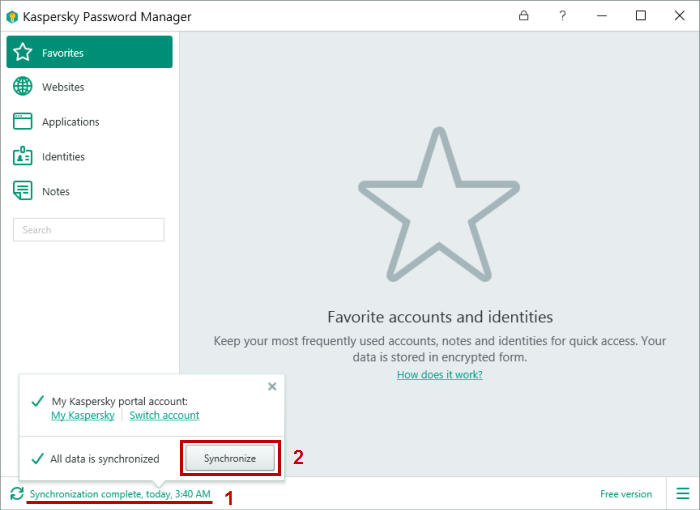Open the My Kaspersky link
The height and width of the screenshot is (510, 700).
pyautogui.click(x=82, y=415)
